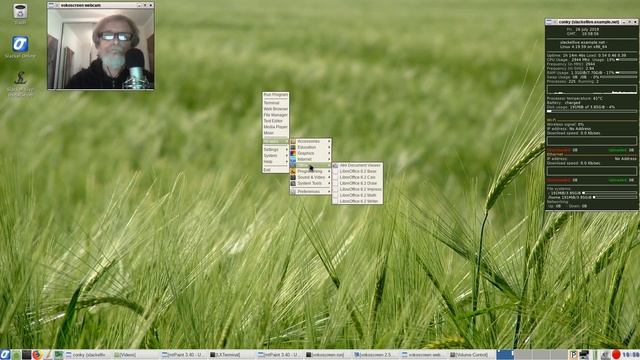Expand the Sound & Video category
Viewport: 640px width, 360px height.
[x=310, y=178]
